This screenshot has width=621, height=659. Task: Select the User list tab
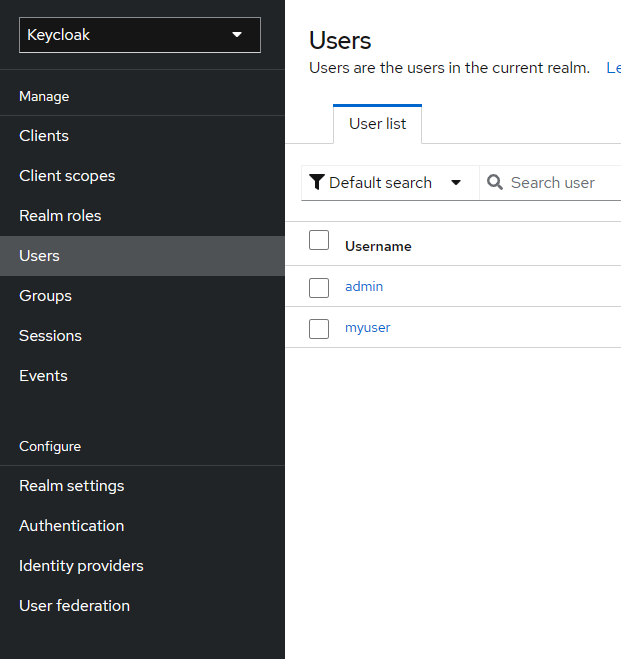point(377,124)
